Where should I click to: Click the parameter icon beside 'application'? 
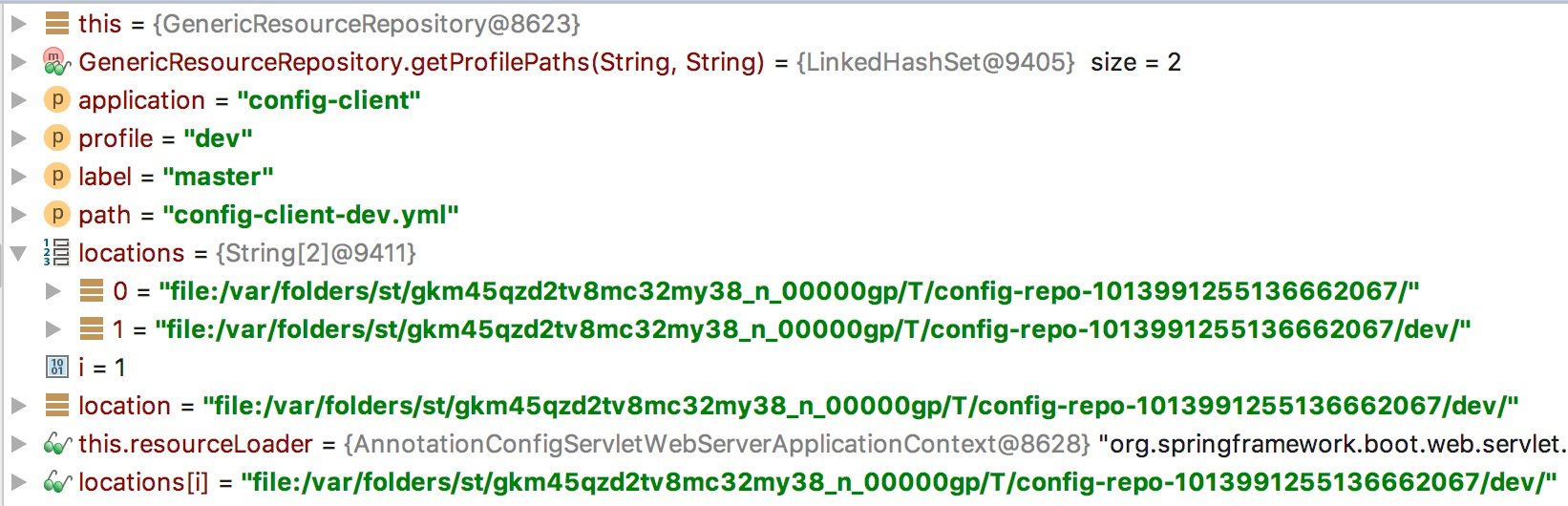coord(57,100)
